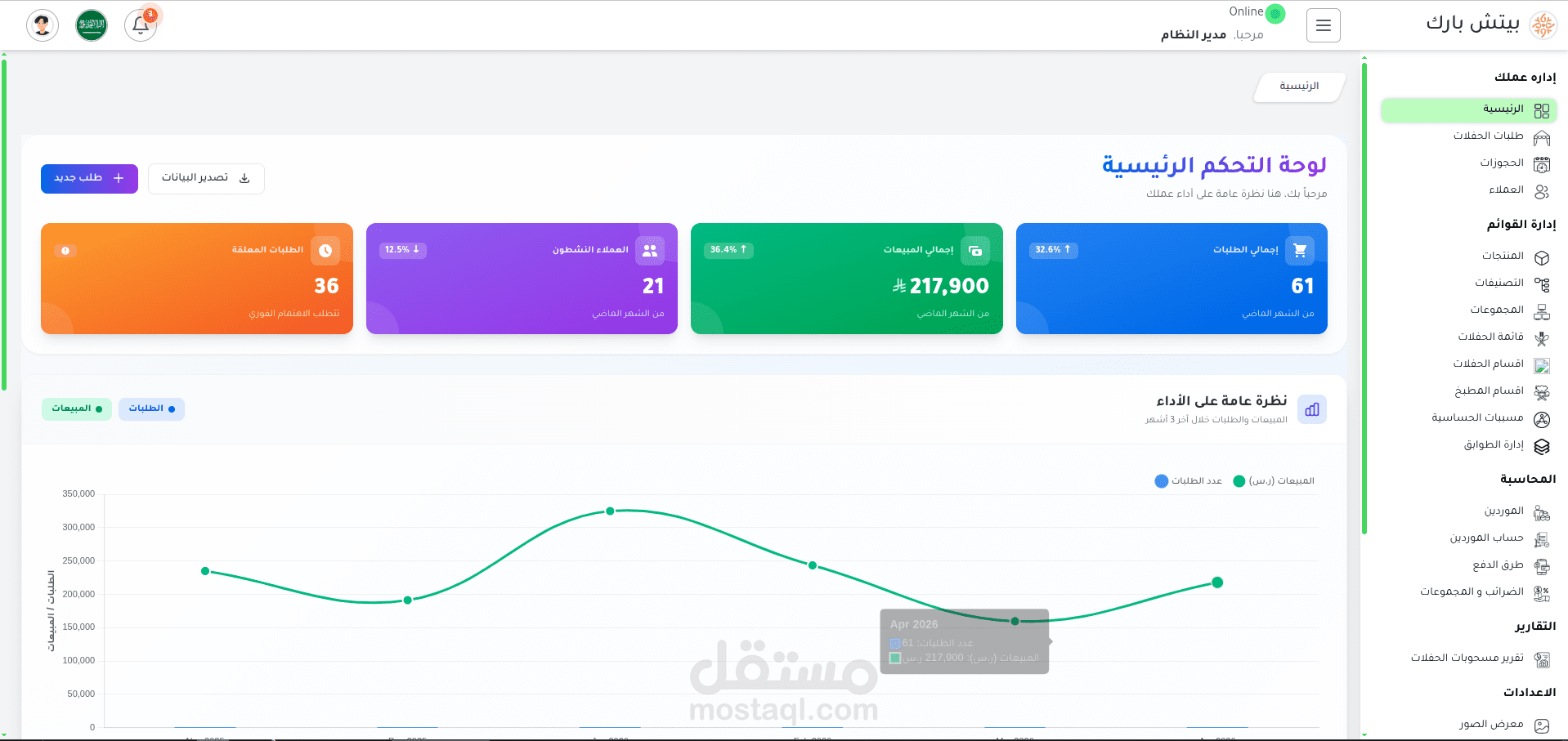Screen dimensions: 1568x741
Task: Click the اقسام الحفلات image icon in sidebar
Action: pyautogui.click(x=1542, y=365)
